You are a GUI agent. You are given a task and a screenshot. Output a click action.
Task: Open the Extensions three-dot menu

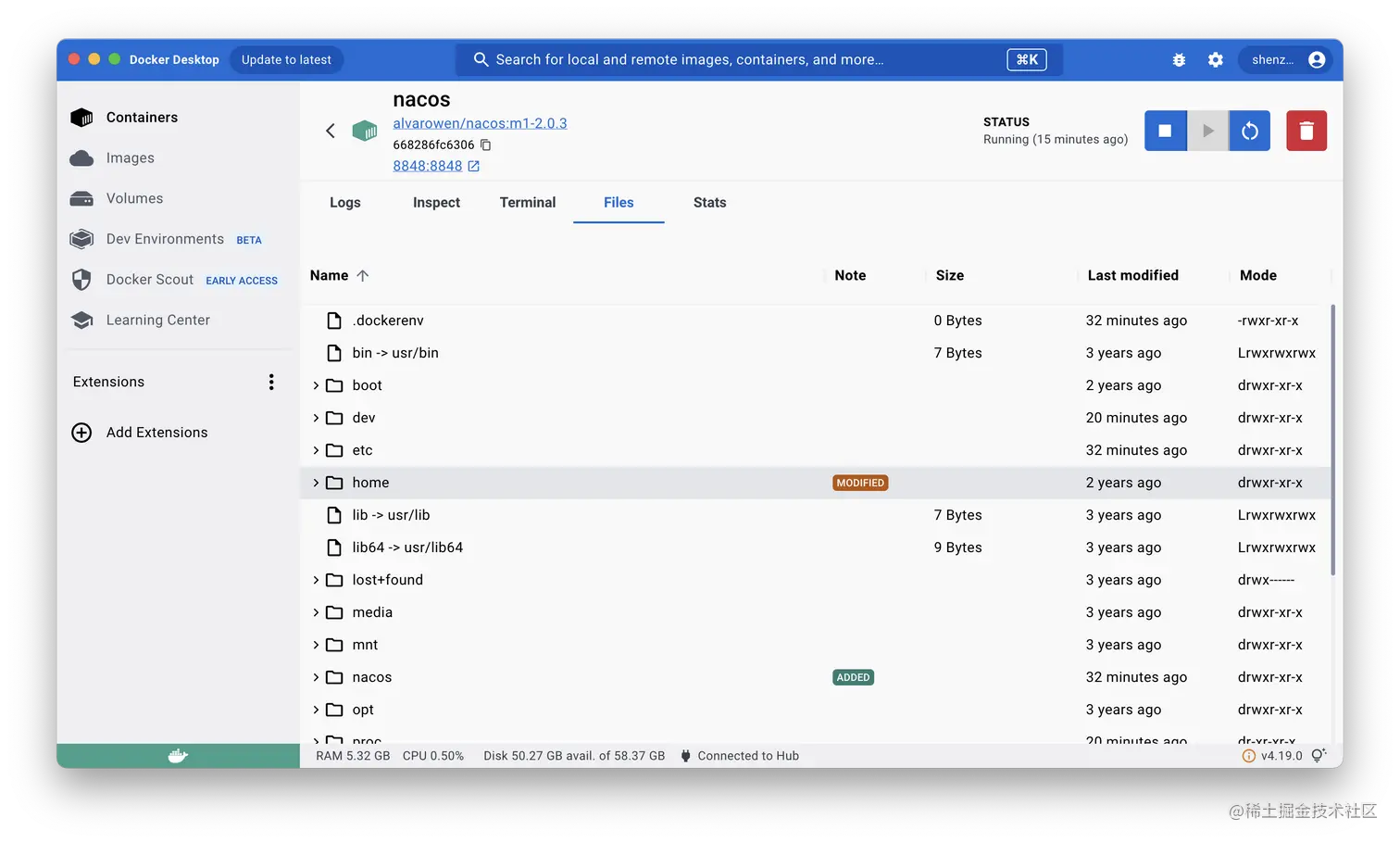(271, 382)
